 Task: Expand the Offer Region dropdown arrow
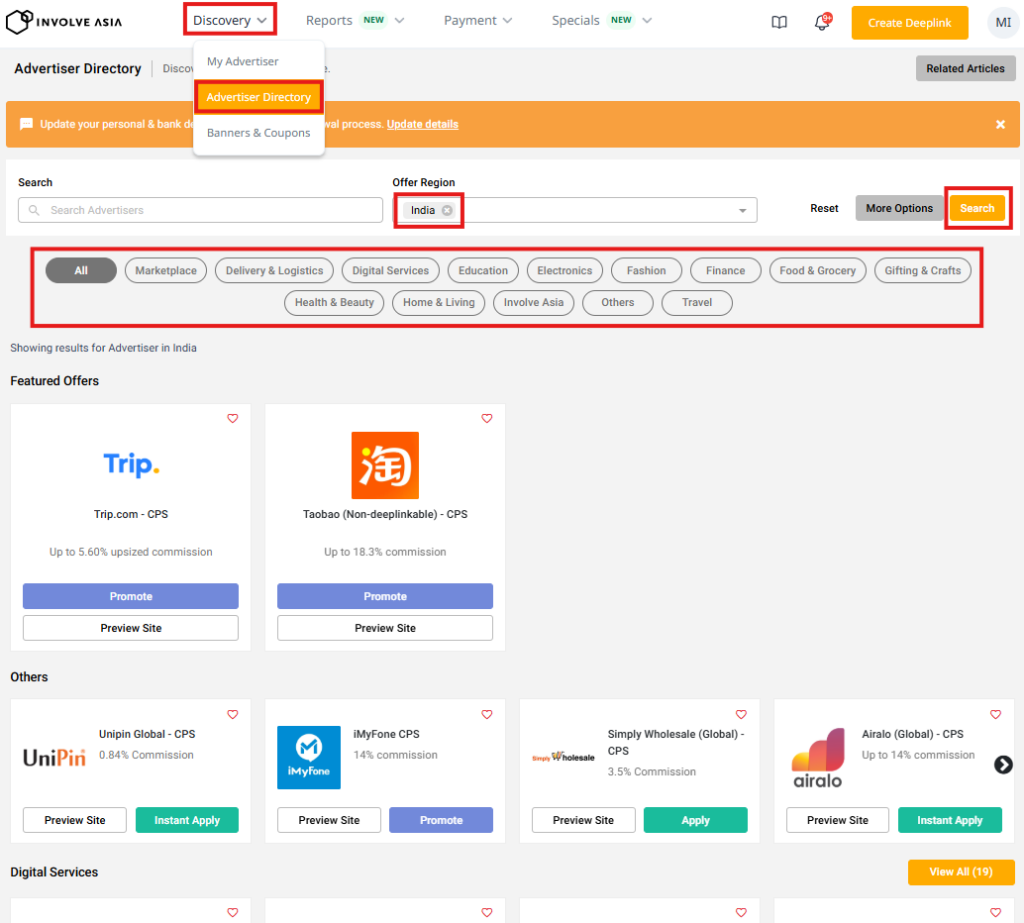click(x=742, y=210)
